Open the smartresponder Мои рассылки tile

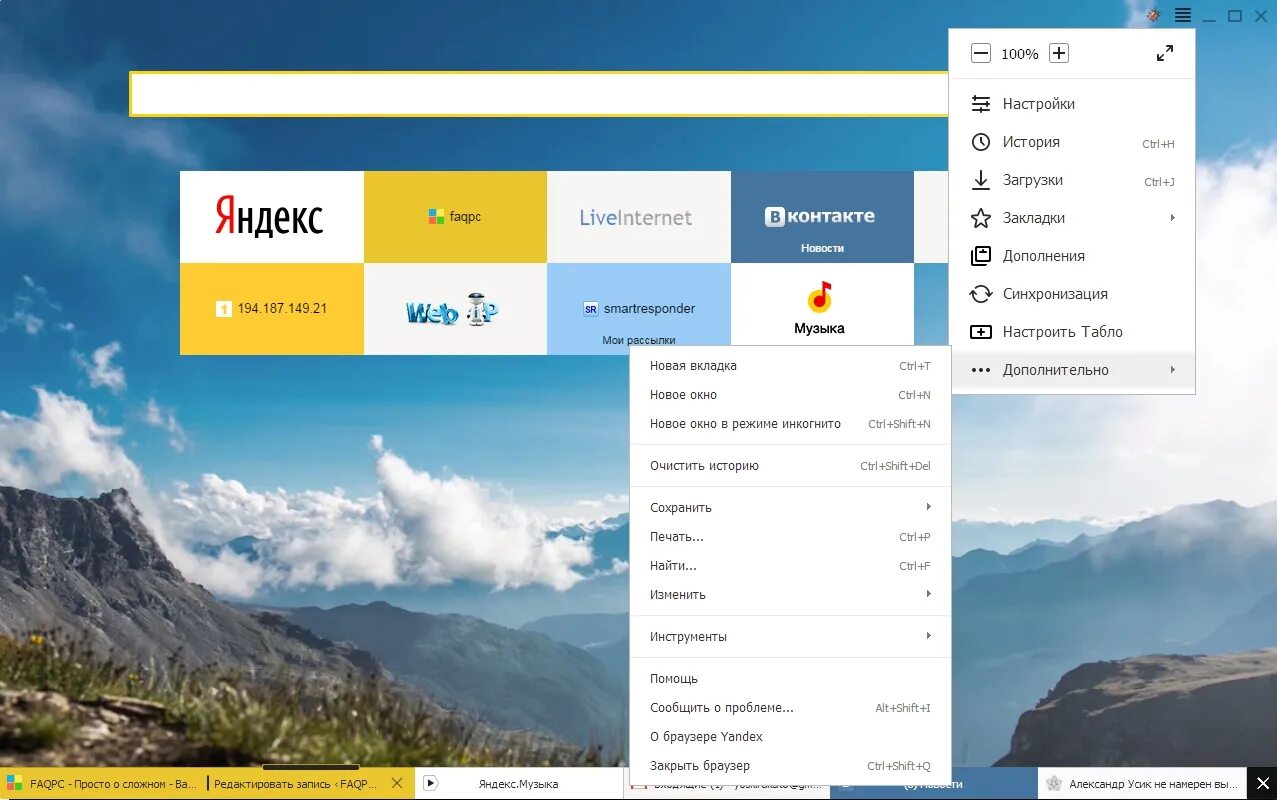[x=638, y=309]
